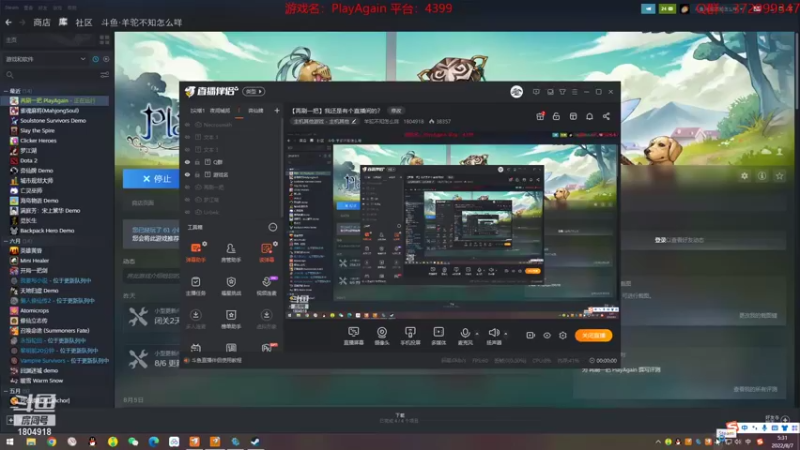Open the 商店 tab in Steam
Screen dimensions: 800x450
(x=42, y=22)
